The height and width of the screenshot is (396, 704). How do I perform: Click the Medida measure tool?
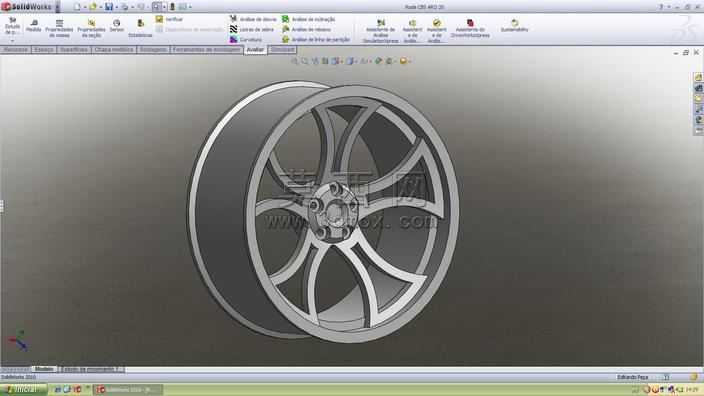(x=34, y=26)
